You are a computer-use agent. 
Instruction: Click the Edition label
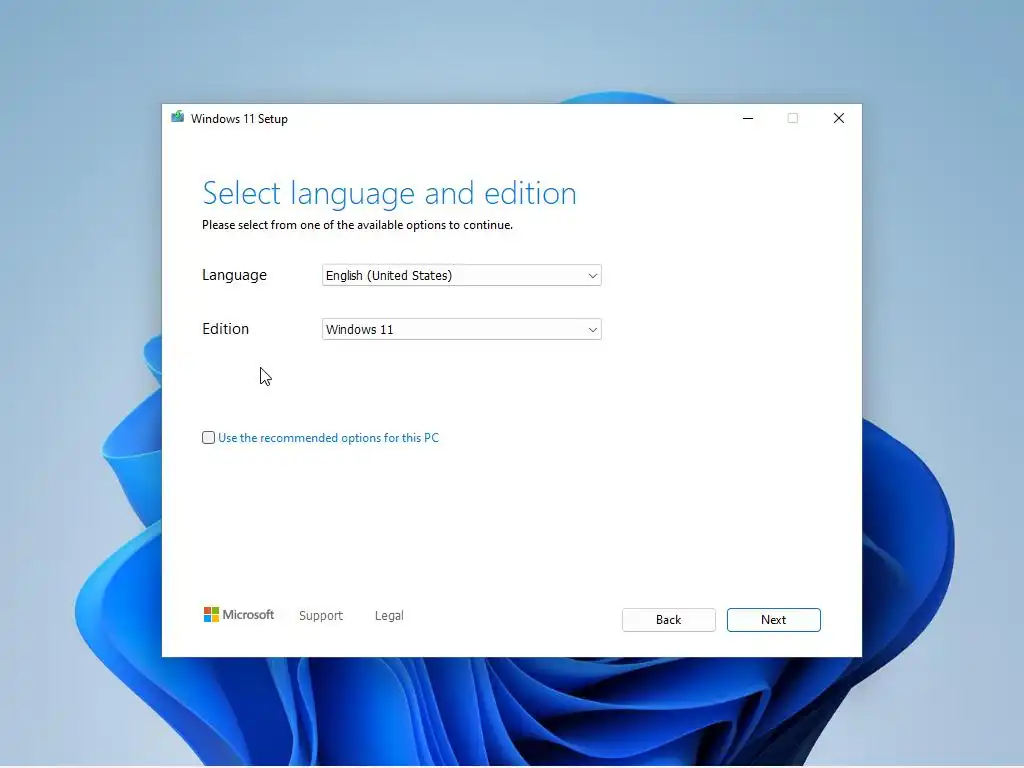click(x=225, y=329)
